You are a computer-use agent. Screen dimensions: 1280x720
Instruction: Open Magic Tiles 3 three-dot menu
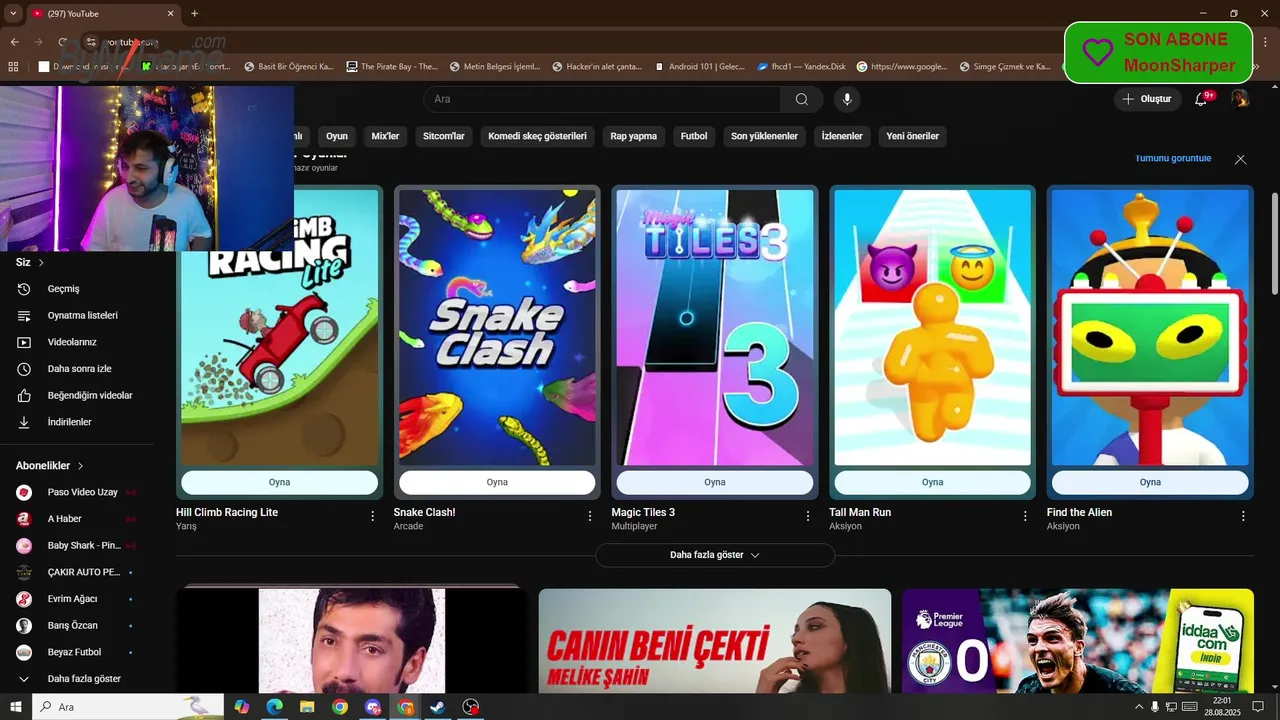pos(808,516)
